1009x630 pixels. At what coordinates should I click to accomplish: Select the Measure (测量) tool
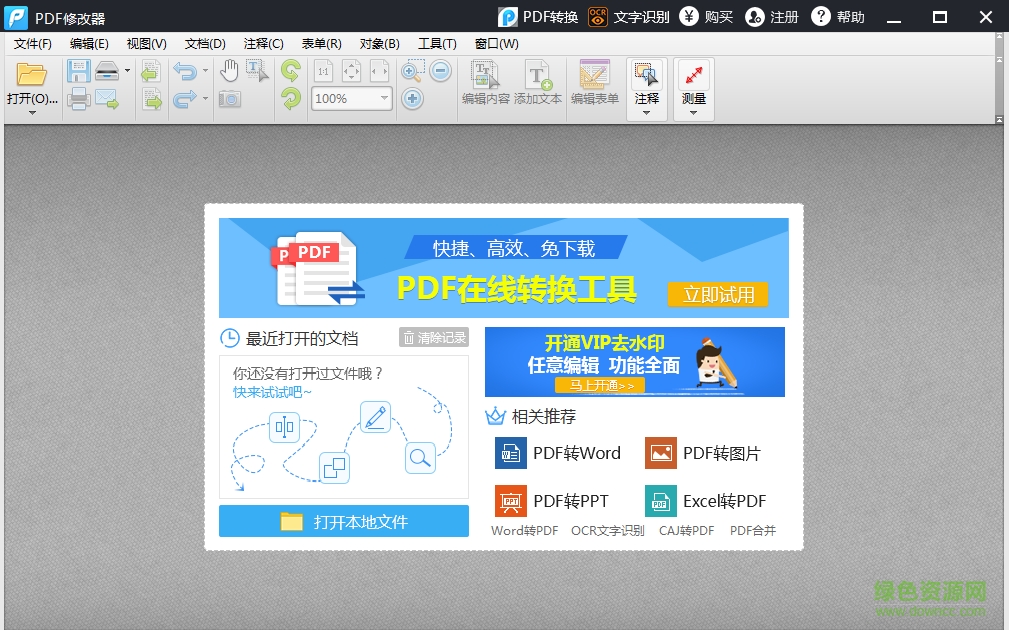[x=693, y=82]
